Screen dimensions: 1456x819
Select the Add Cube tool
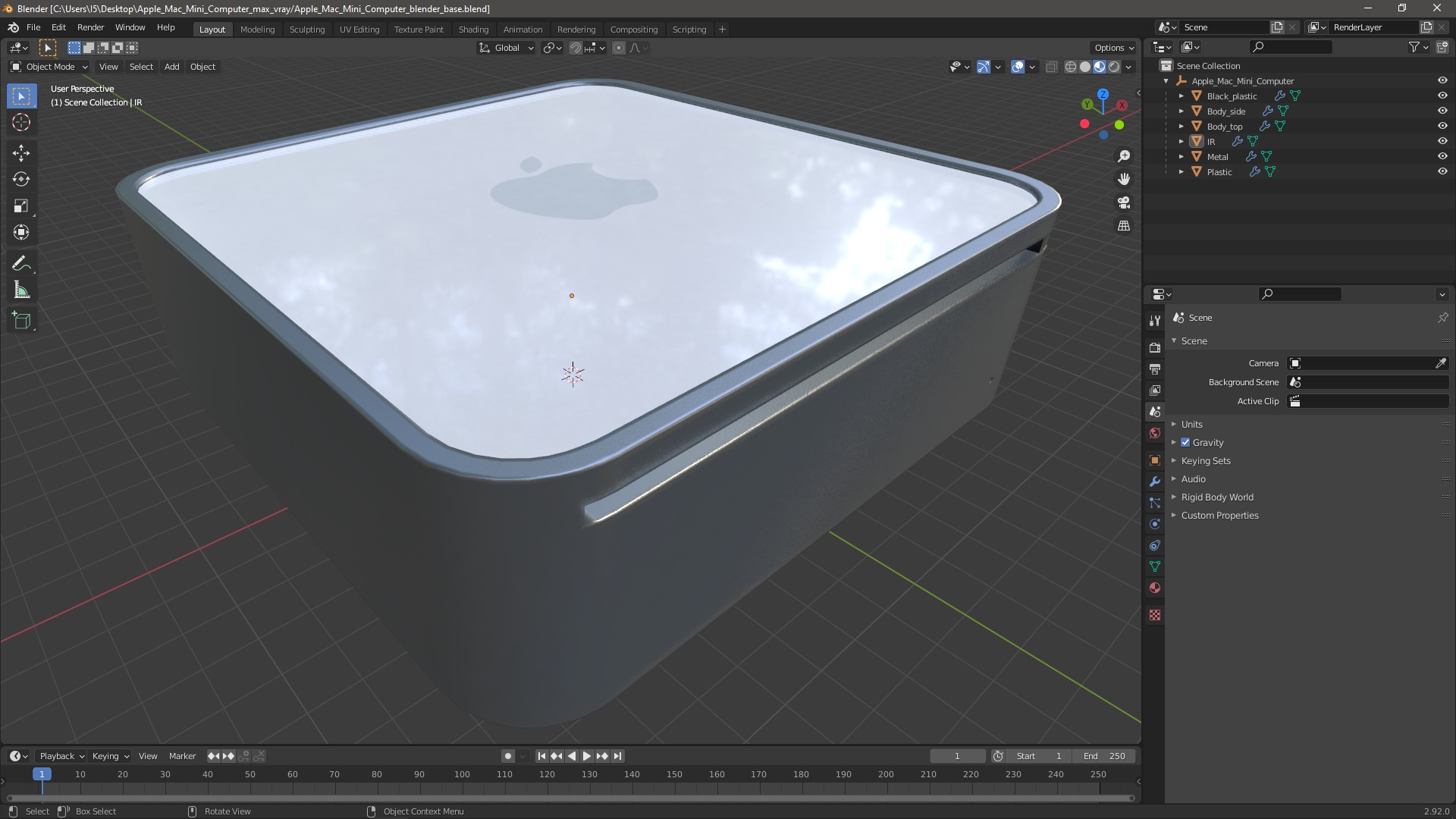[21, 320]
